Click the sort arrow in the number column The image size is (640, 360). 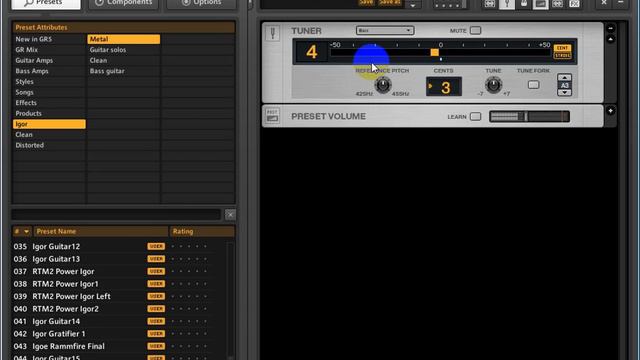click(x=26, y=231)
